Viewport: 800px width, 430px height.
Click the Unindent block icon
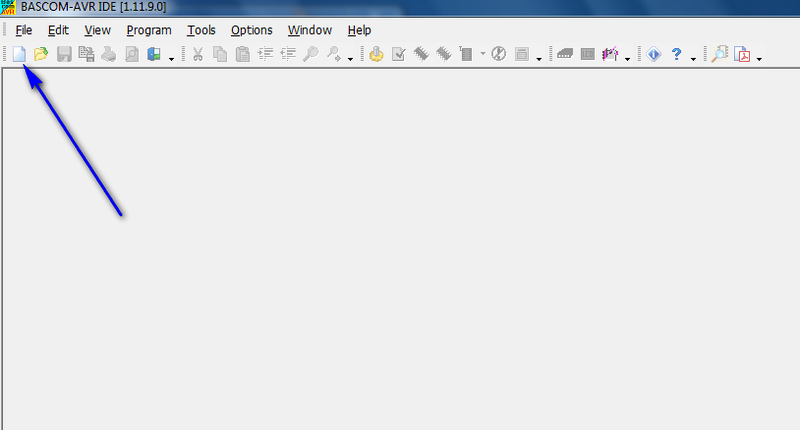tap(288, 54)
